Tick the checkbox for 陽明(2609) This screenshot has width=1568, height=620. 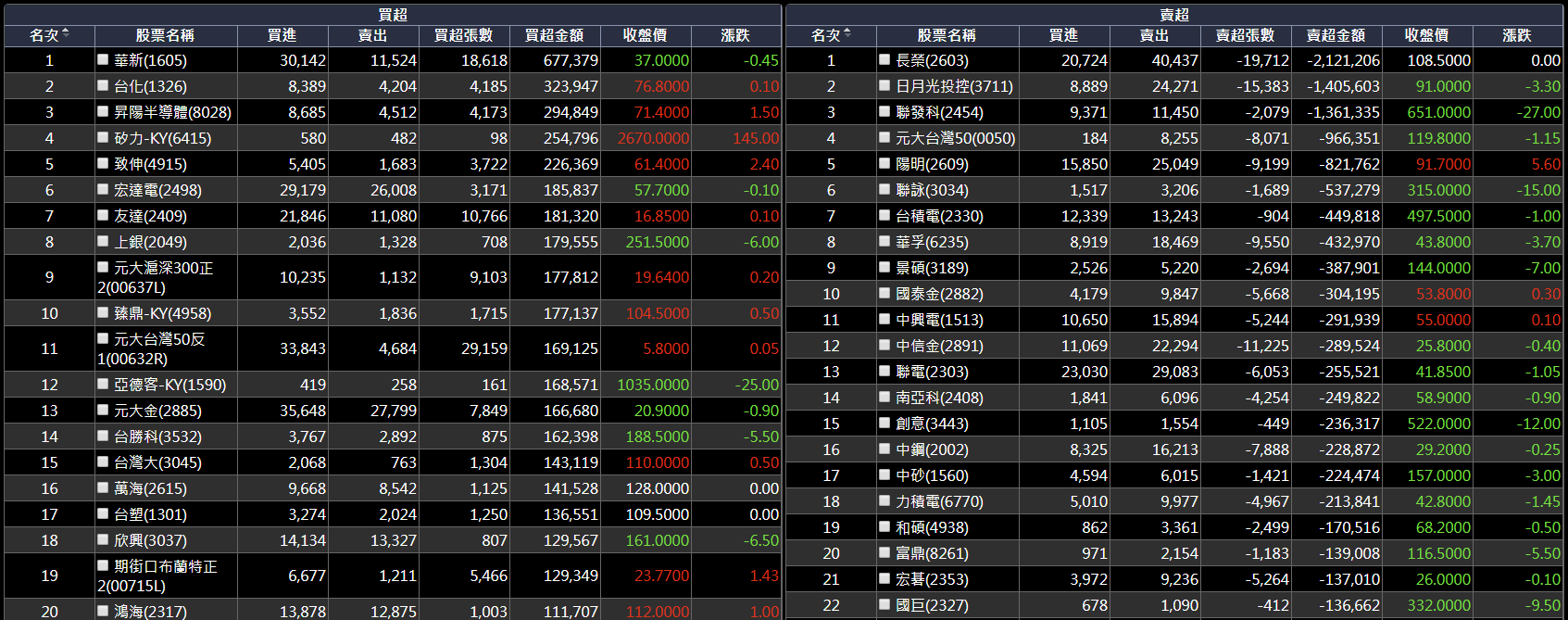coord(885,163)
